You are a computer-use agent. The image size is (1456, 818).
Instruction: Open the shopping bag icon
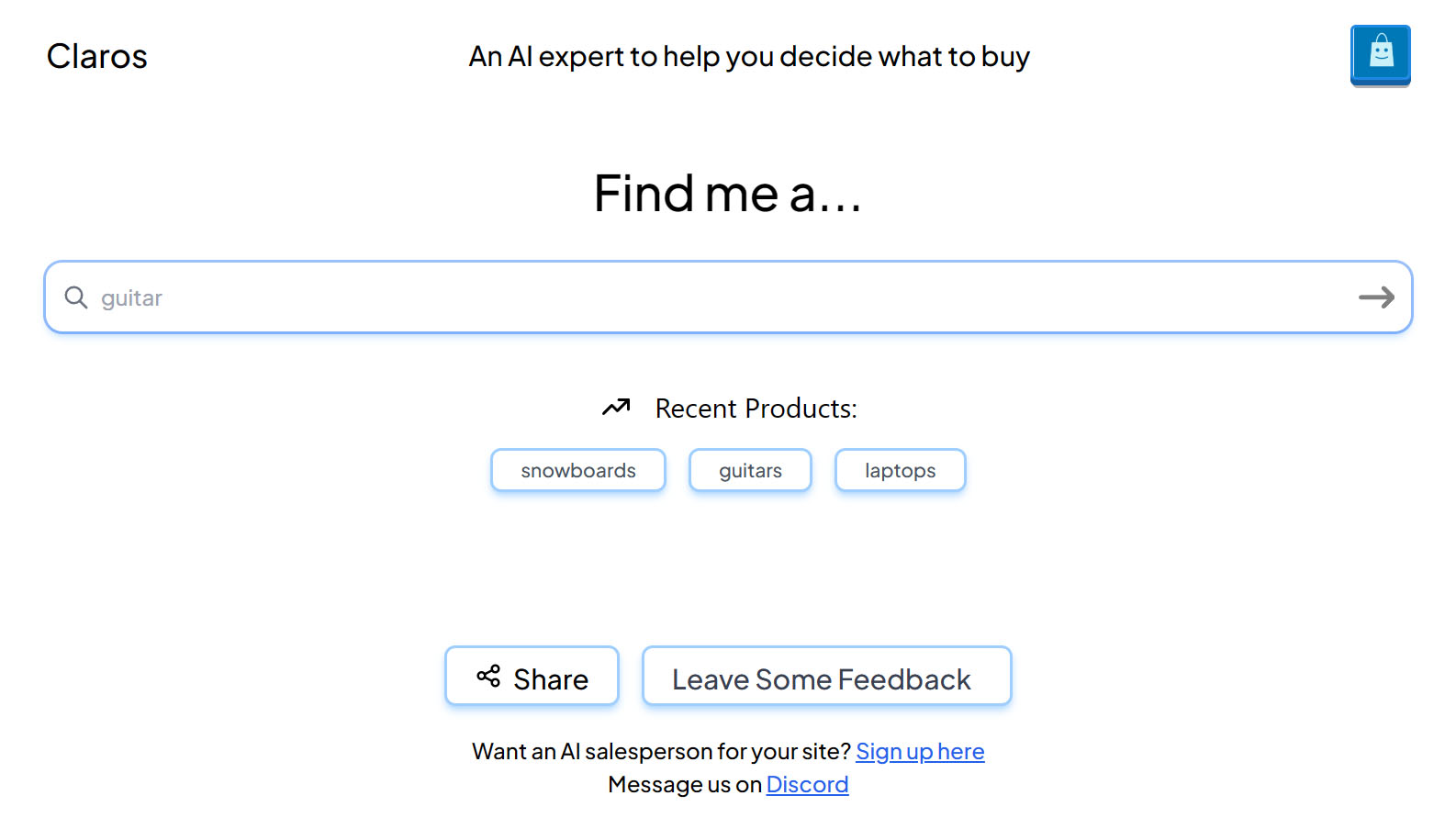point(1380,54)
